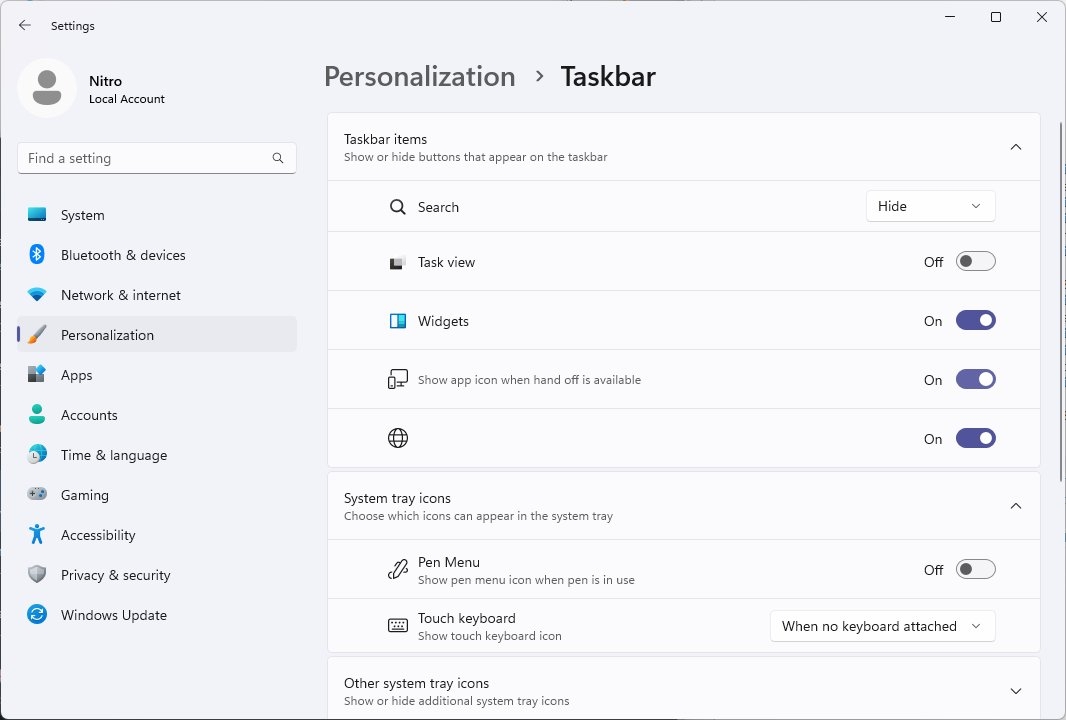
Task: Click the Apps icon in sidebar
Action: click(37, 374)
